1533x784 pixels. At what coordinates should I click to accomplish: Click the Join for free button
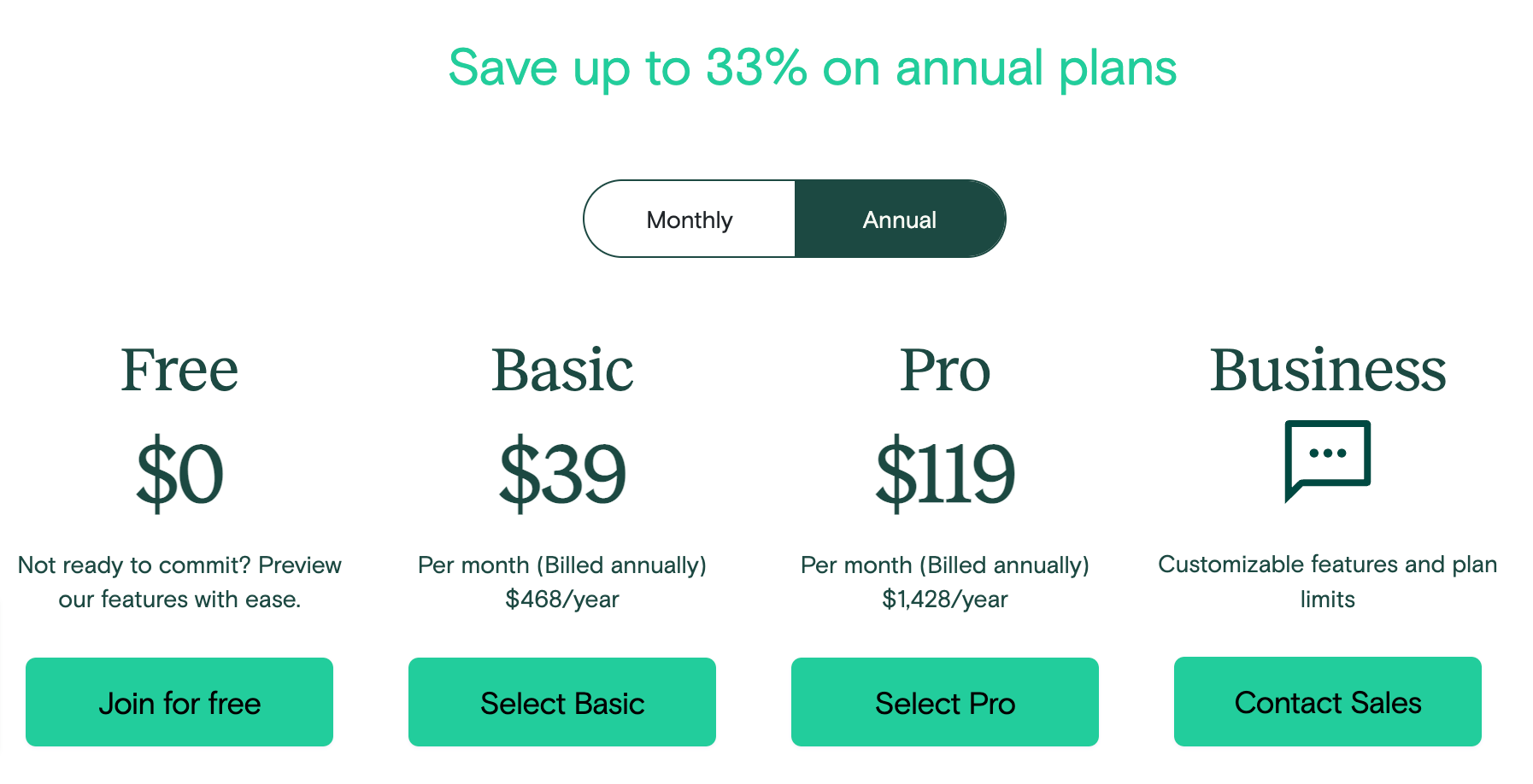coord(179,702)
